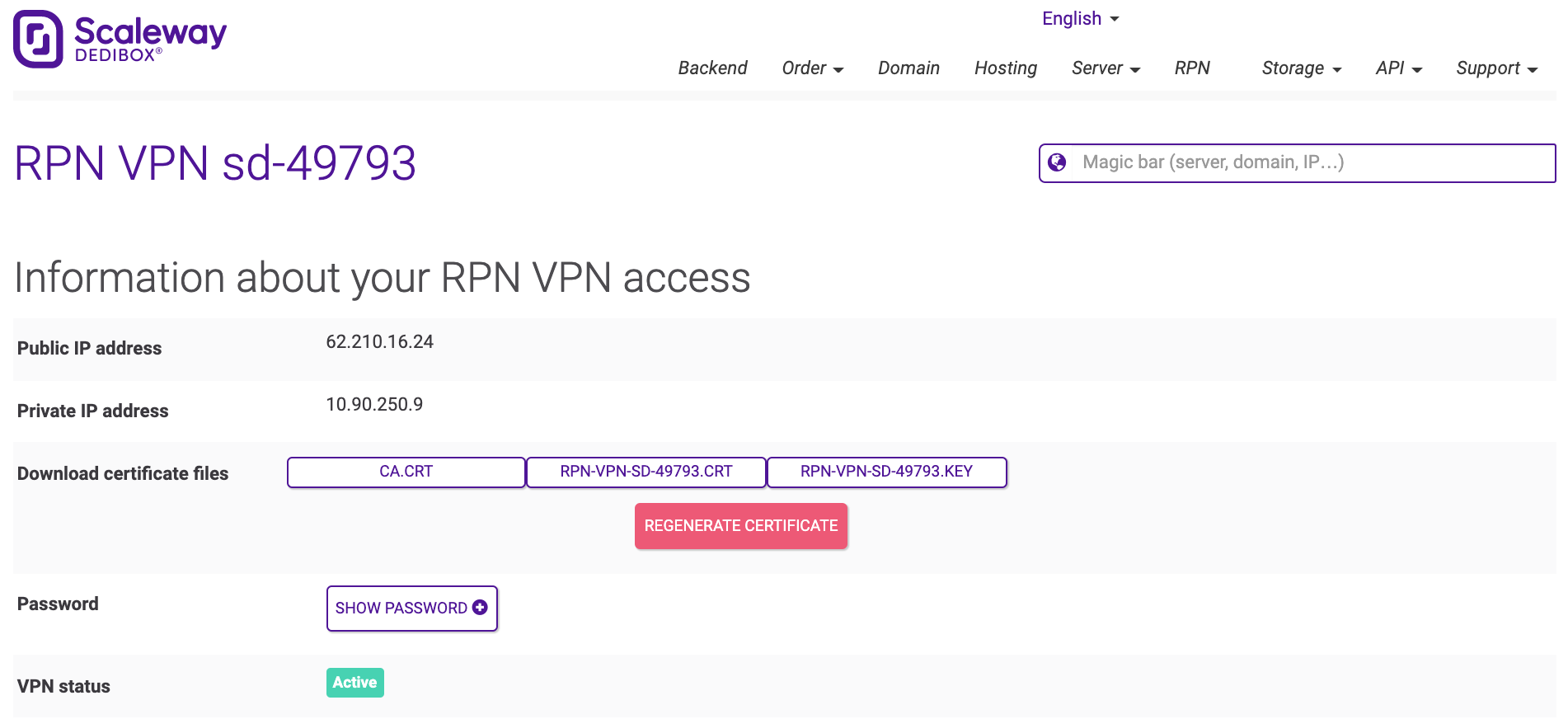Expand the API dropdown menu
Viewport: 1568px width, 719px height.
pyautogui.click(x=1398, y=68)
